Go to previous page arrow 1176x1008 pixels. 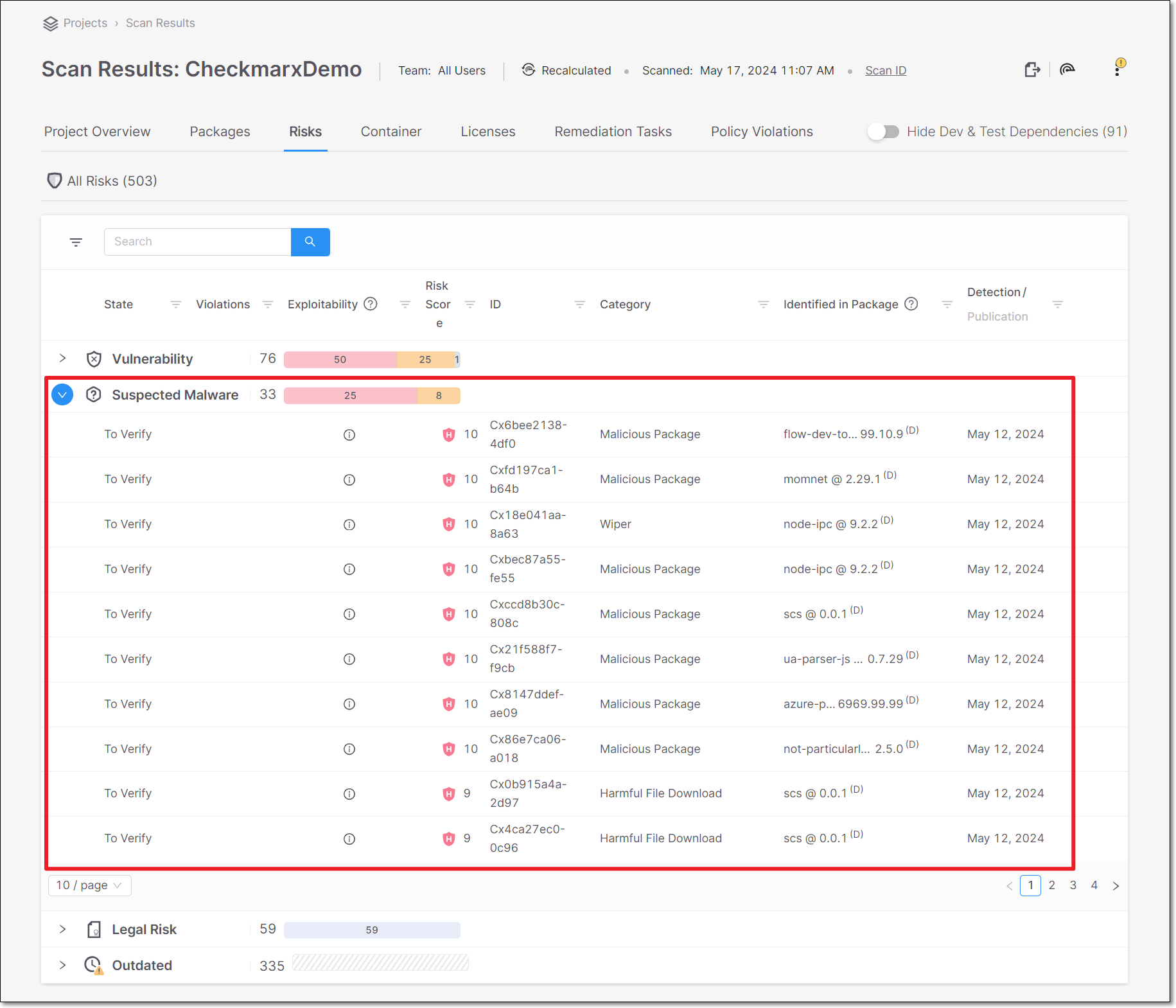click(1010, 886)
